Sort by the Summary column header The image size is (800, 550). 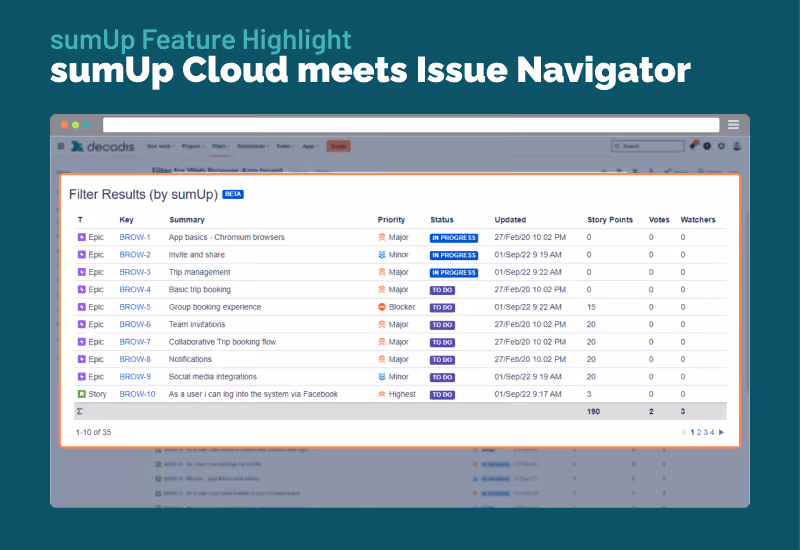[187, 220]
